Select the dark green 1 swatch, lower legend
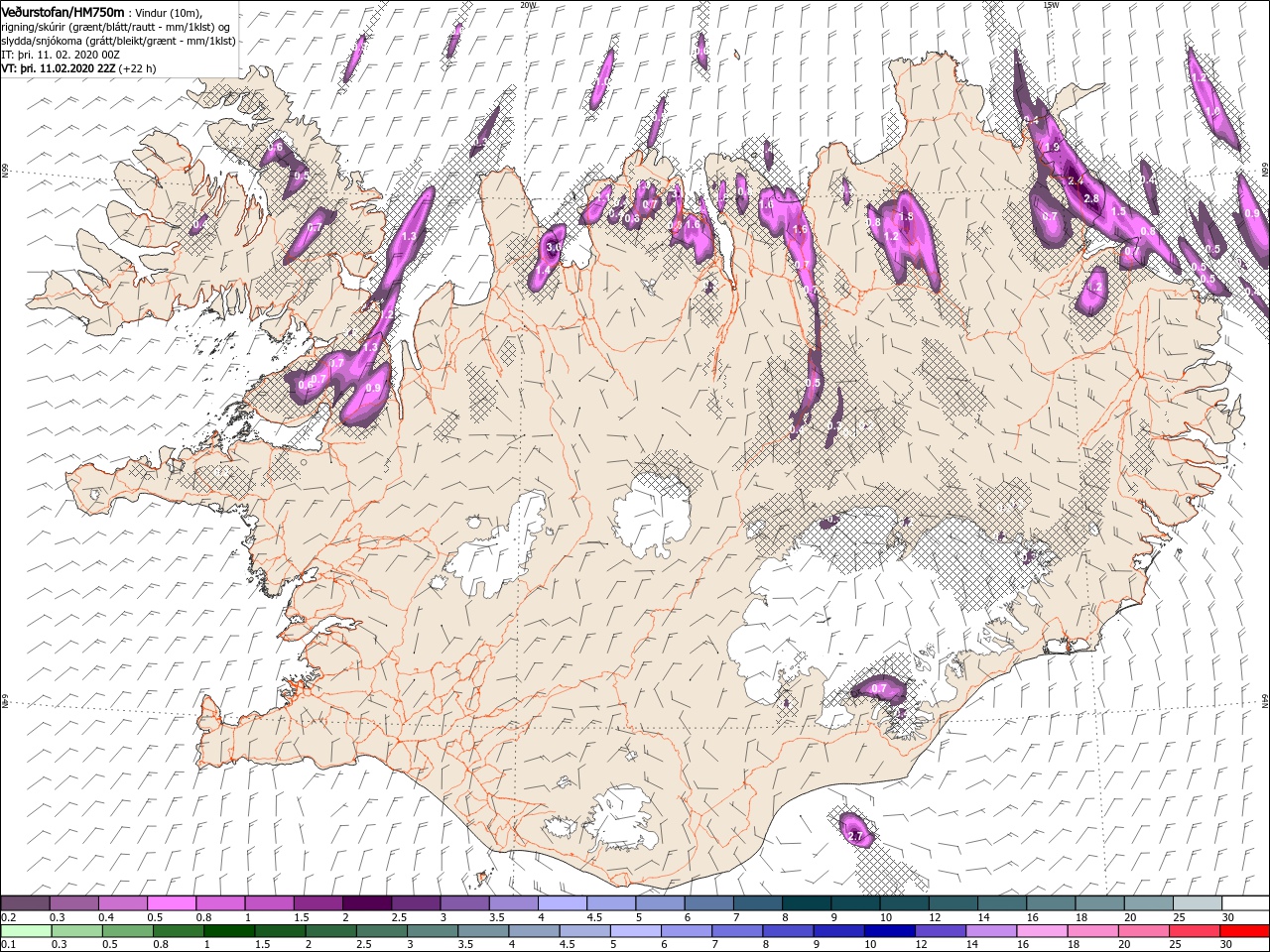The image size is (1270, 952). coord(228,930)
